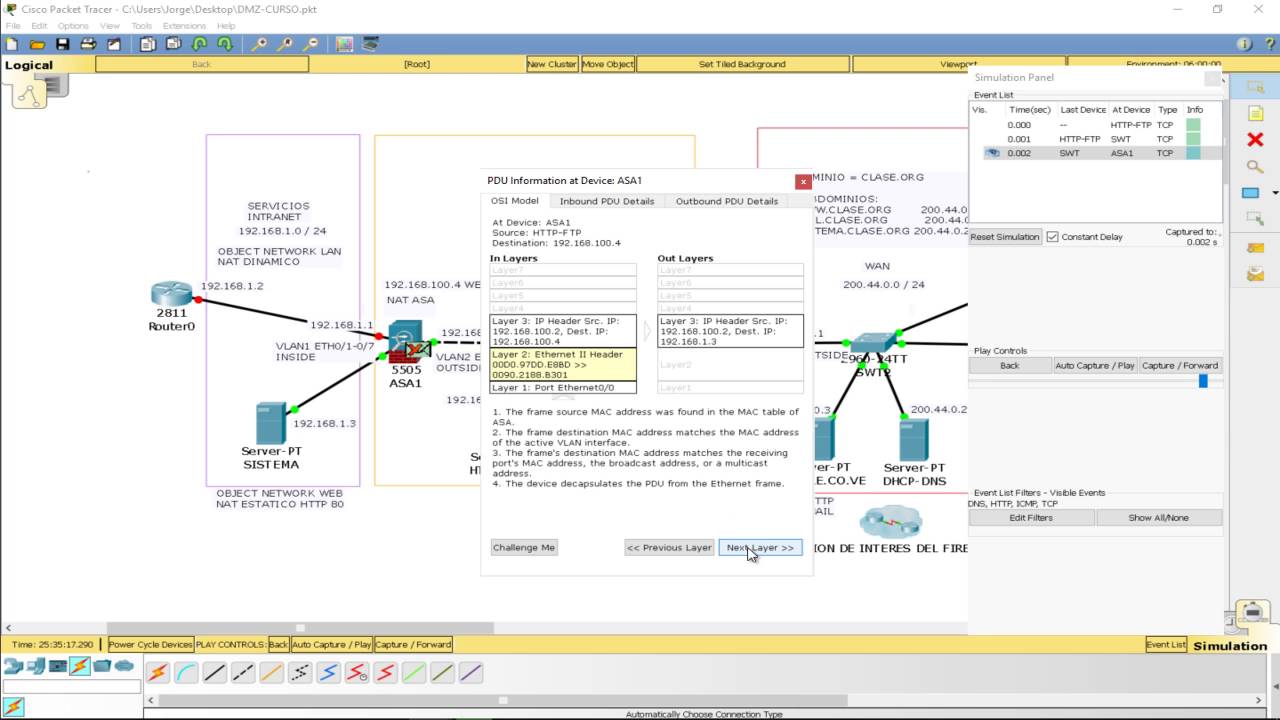Open the custom devices dialog icon

coord(370,44)
